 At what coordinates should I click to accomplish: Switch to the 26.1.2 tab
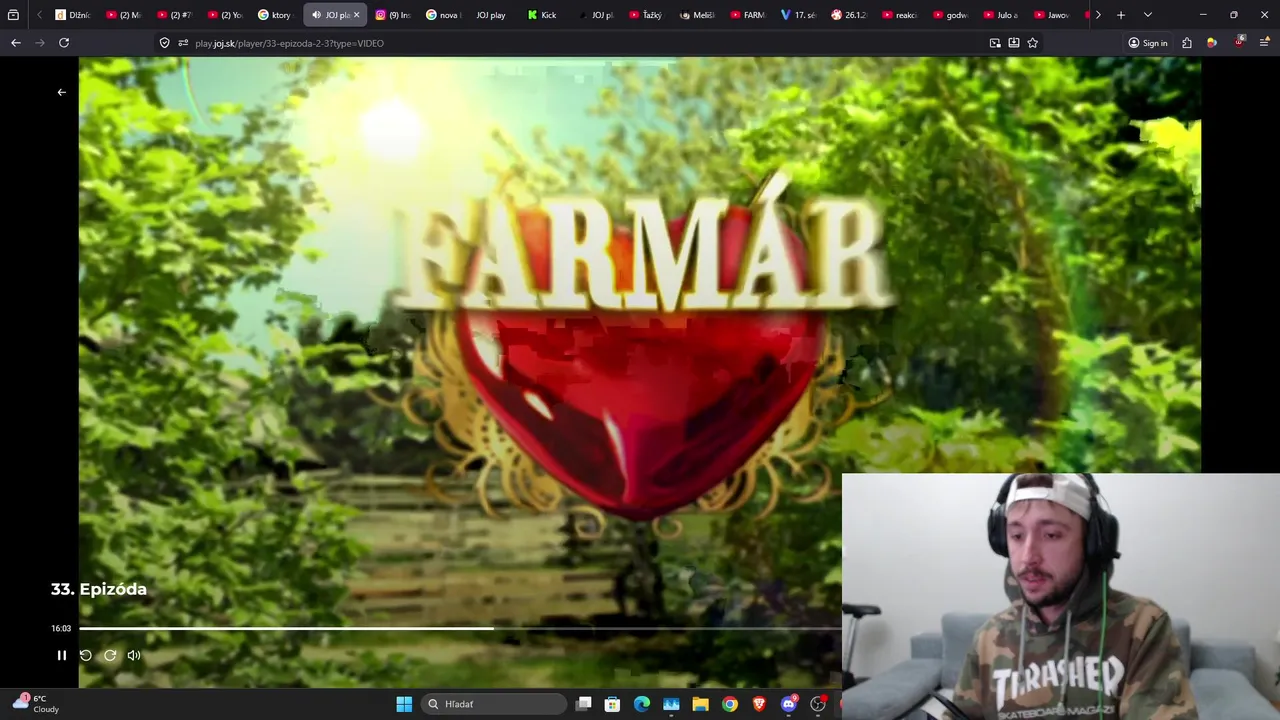tap(848, 15)
